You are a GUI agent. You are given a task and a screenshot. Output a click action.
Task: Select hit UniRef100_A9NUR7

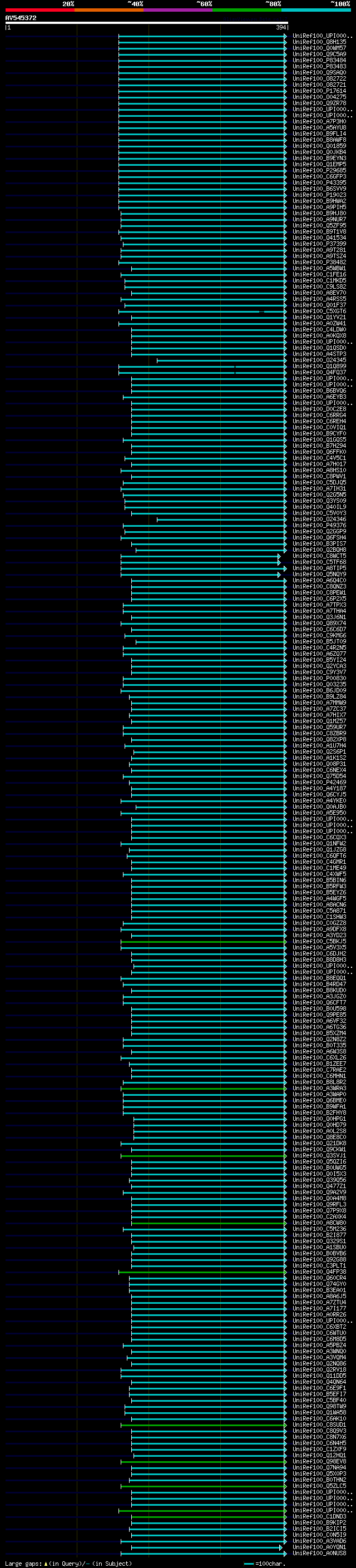click(x=319, y=220)
